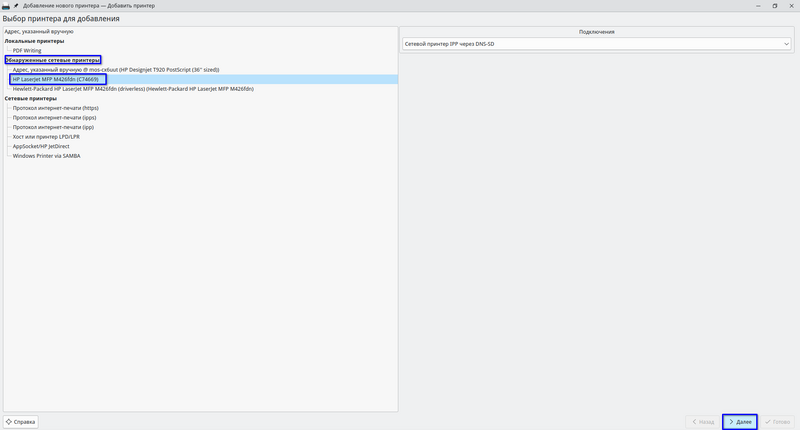Viewport: 800px width, 430px height.
Task: Open the Справка help button
Action: tap(21, 422)
